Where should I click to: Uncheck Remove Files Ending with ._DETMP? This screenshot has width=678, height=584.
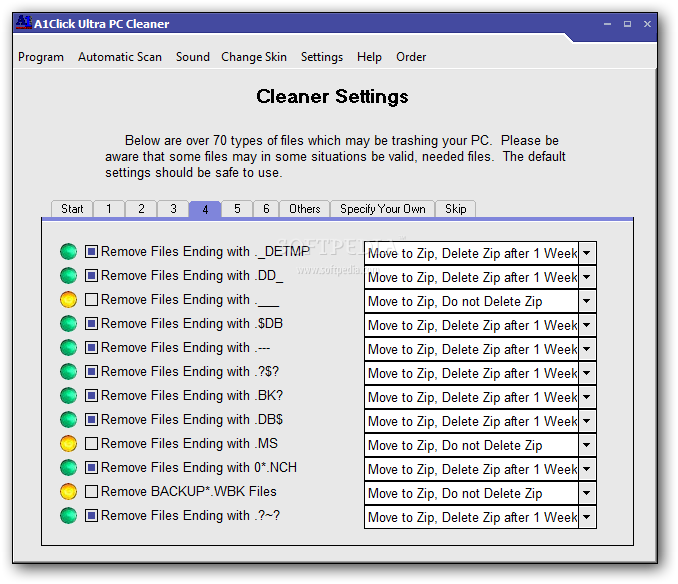pyautogui.click(x=91, y=251)
